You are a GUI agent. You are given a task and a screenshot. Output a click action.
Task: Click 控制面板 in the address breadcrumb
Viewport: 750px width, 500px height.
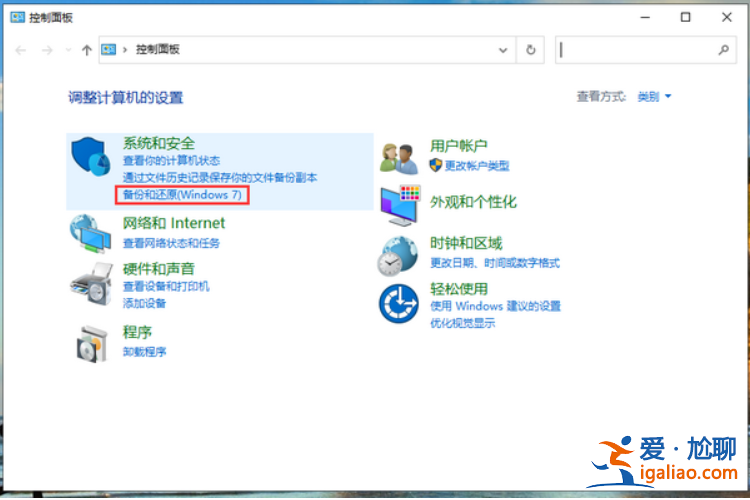click(x=157, y=49)
